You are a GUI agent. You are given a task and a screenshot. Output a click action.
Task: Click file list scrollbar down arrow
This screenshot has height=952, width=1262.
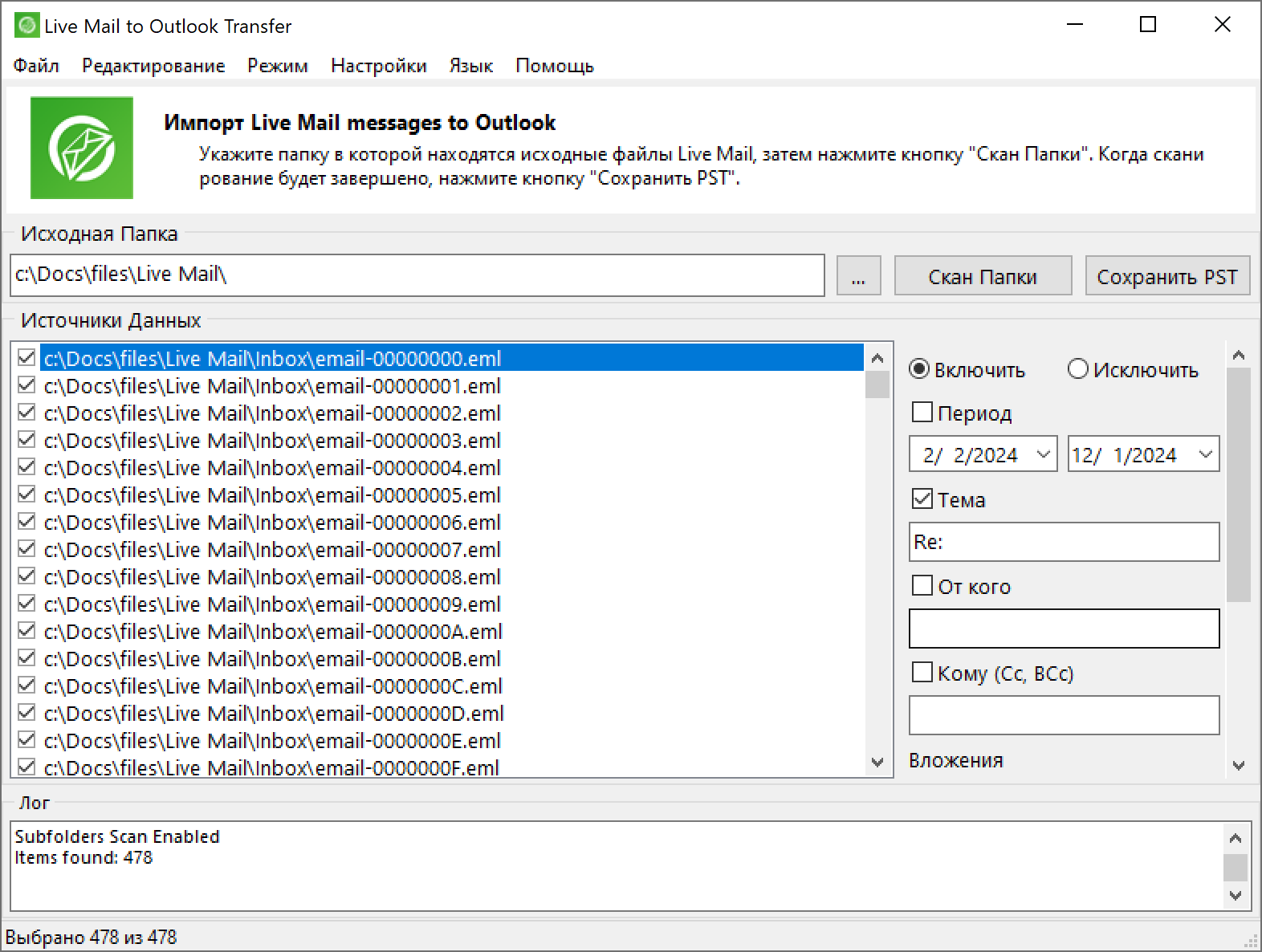click(x=877, y=762)
